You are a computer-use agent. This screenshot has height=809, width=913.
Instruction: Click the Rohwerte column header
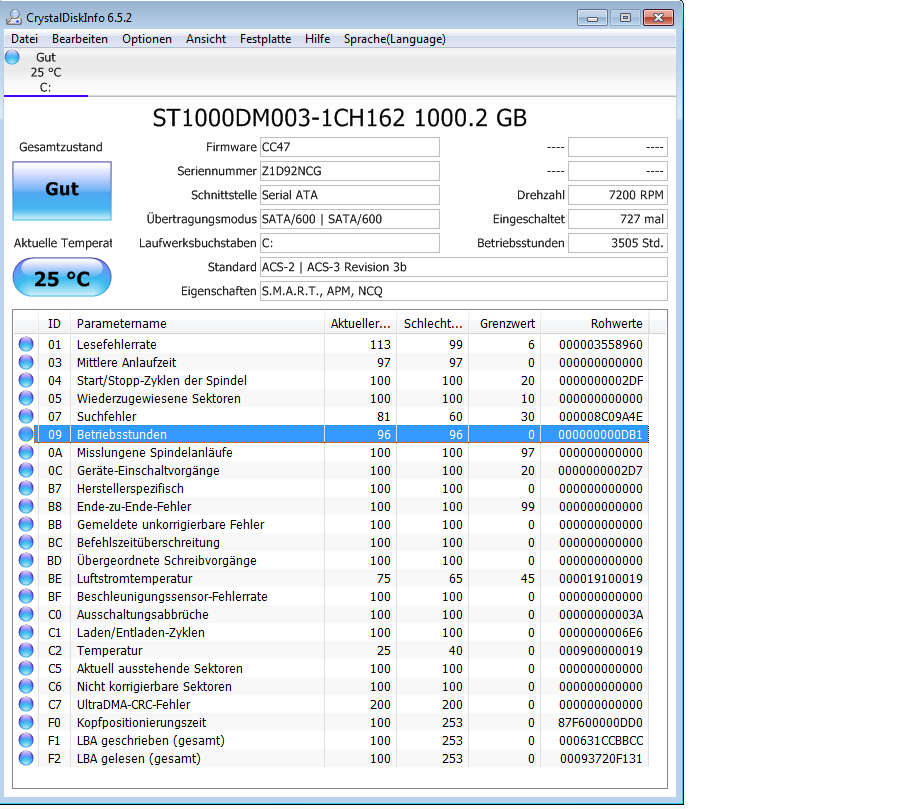(x=594, y=324)
